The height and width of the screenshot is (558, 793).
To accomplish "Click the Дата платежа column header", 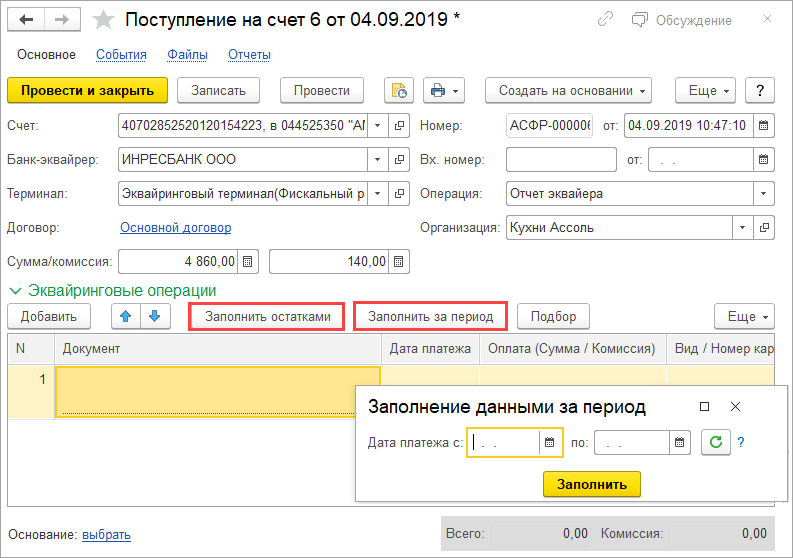I will (x=430, y=349).
